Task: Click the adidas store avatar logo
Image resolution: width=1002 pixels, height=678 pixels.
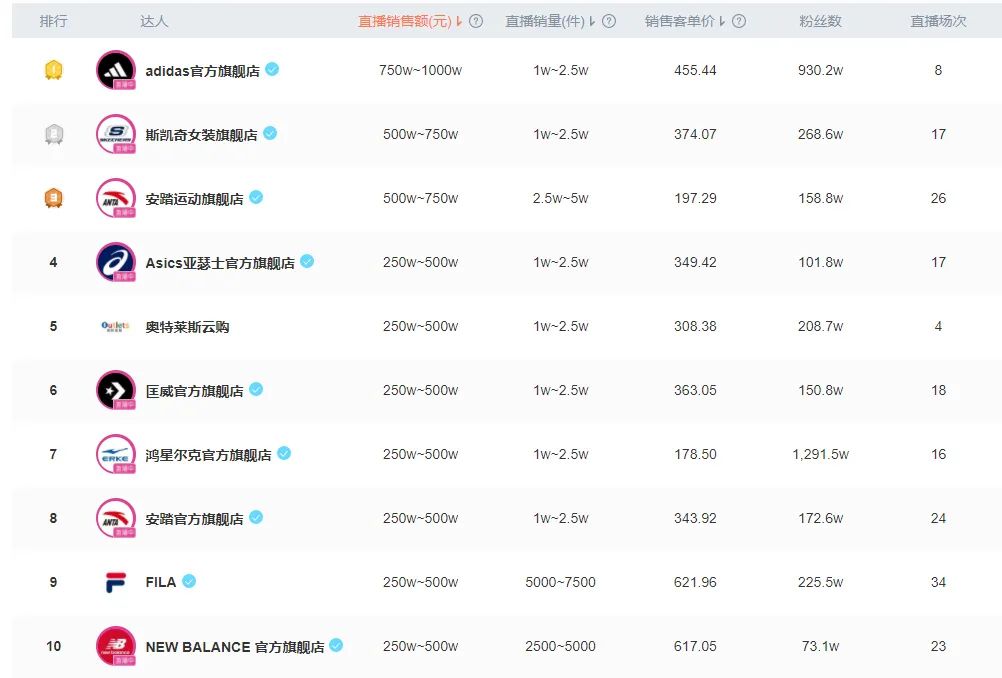Action: coord(116,70)
